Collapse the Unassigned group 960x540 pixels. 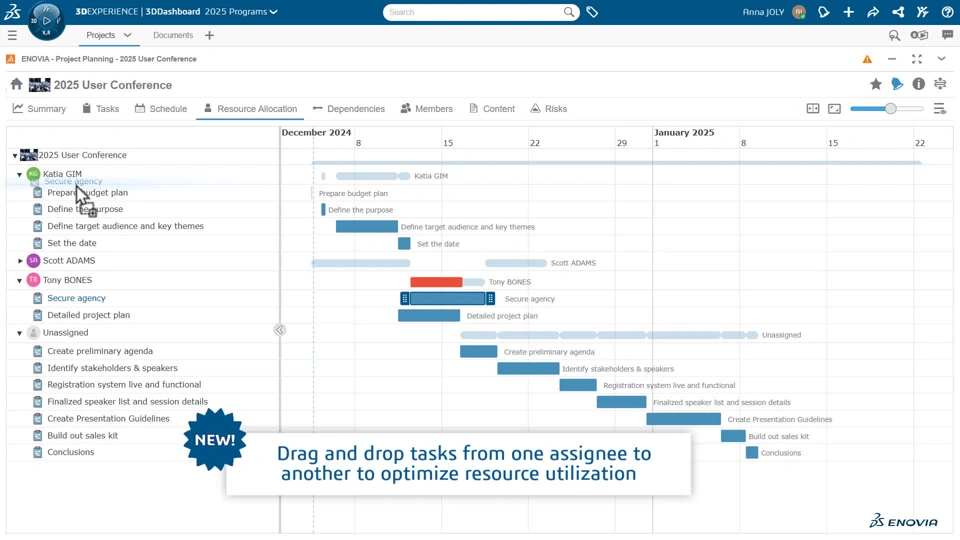click(x=20, y=333)
